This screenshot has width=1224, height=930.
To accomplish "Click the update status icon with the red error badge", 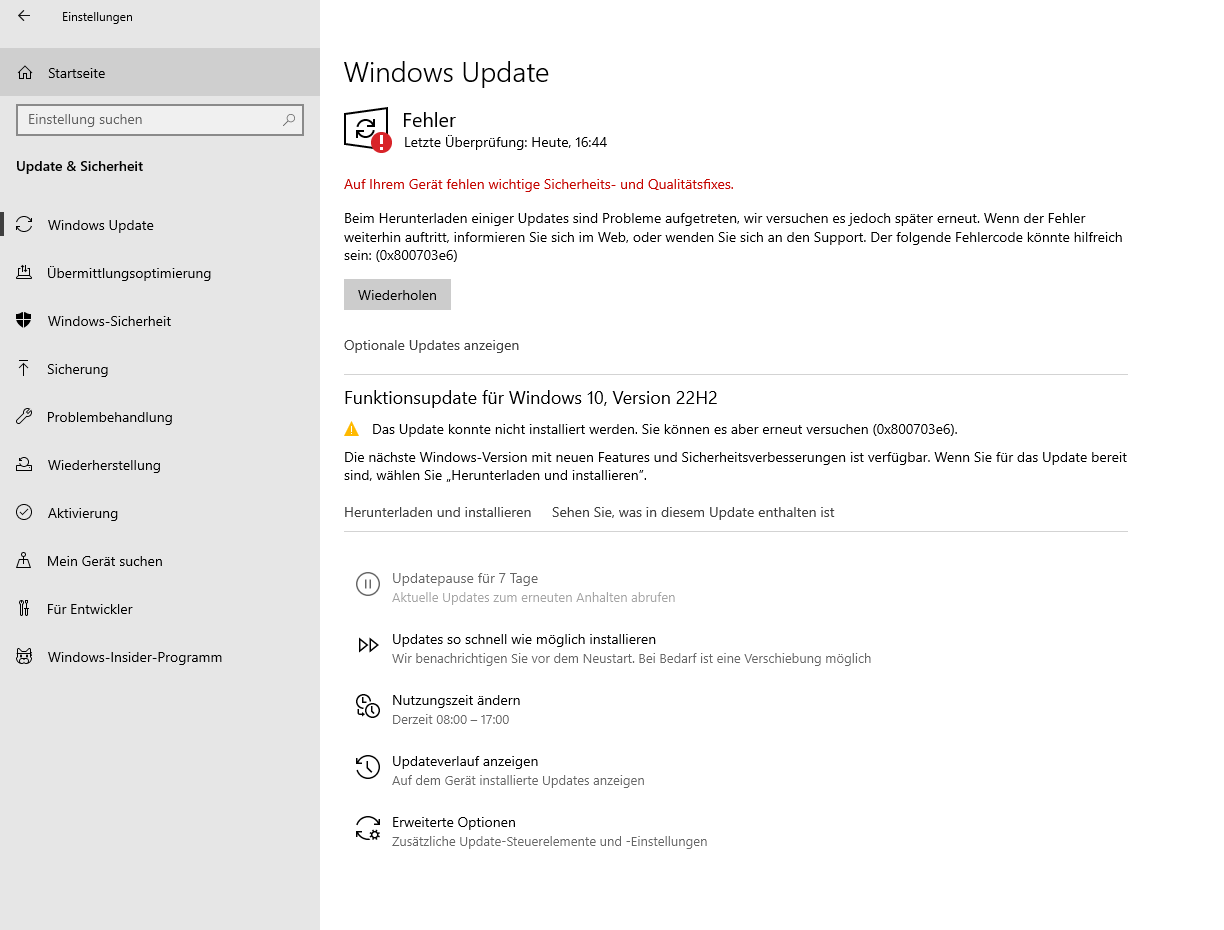I will 367,130.
